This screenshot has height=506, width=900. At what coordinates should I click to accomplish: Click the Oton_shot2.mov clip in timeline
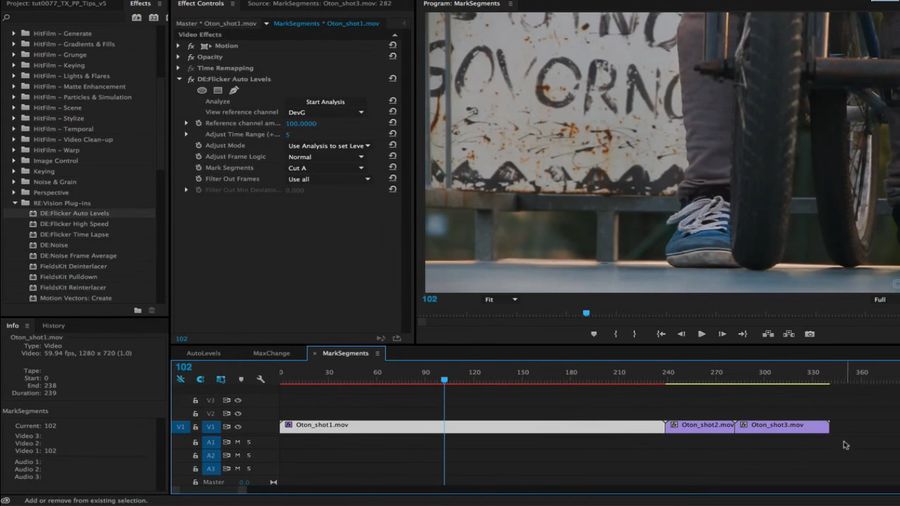700,425
